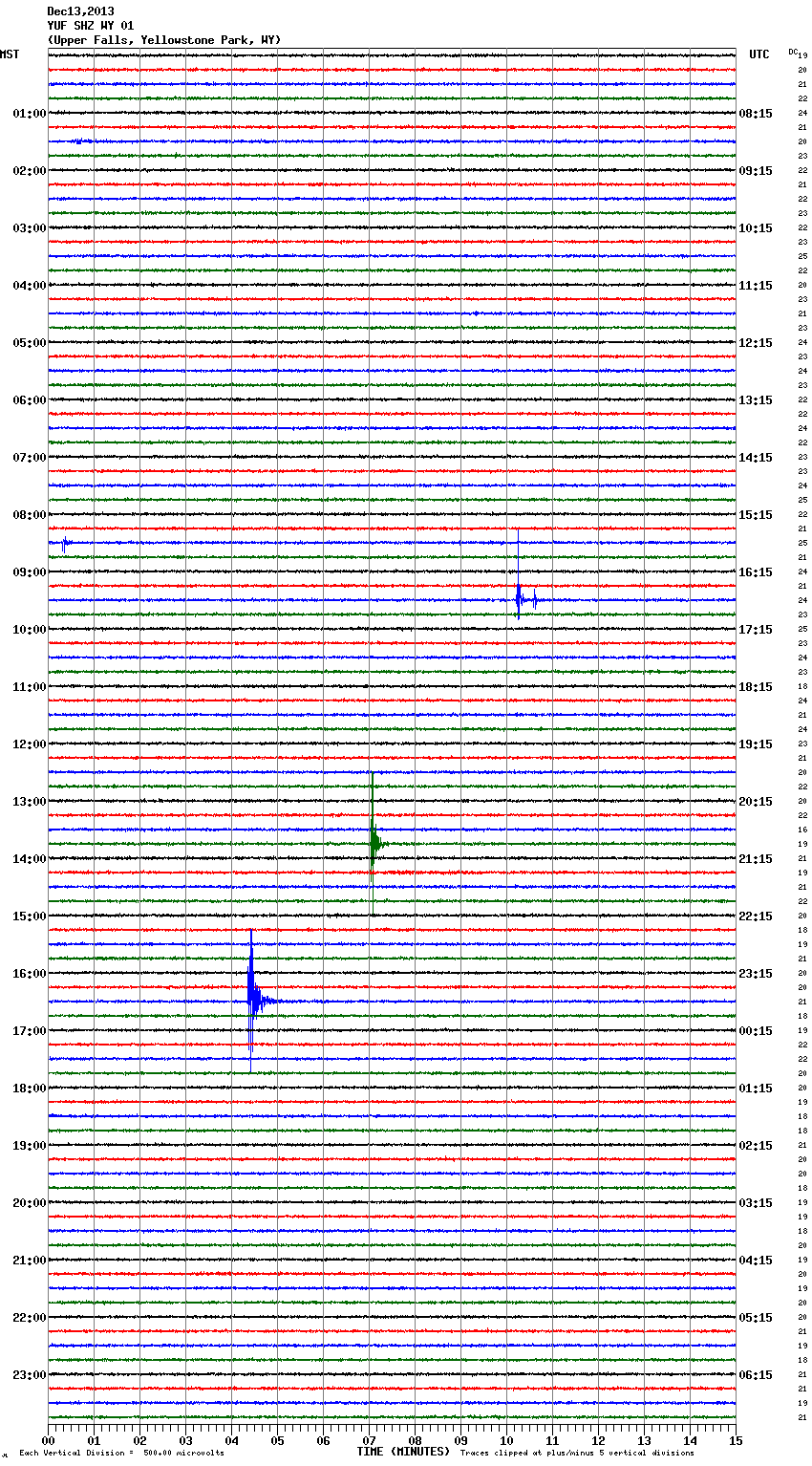Click the date label Dec13,2013
The image size is (812, 1466).
[x=80, y=11]
